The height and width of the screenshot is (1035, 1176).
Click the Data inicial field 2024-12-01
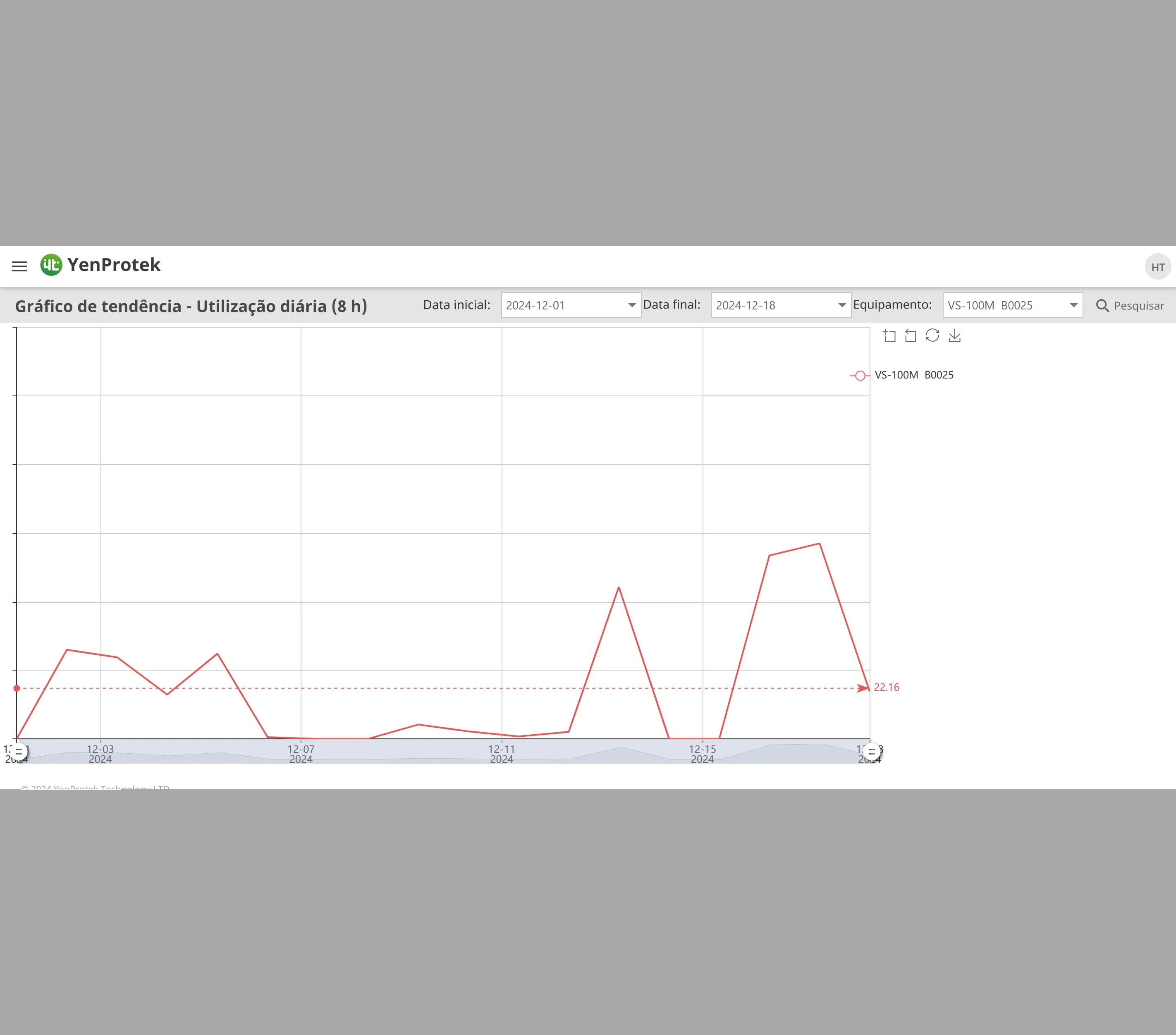coord(571,305)
